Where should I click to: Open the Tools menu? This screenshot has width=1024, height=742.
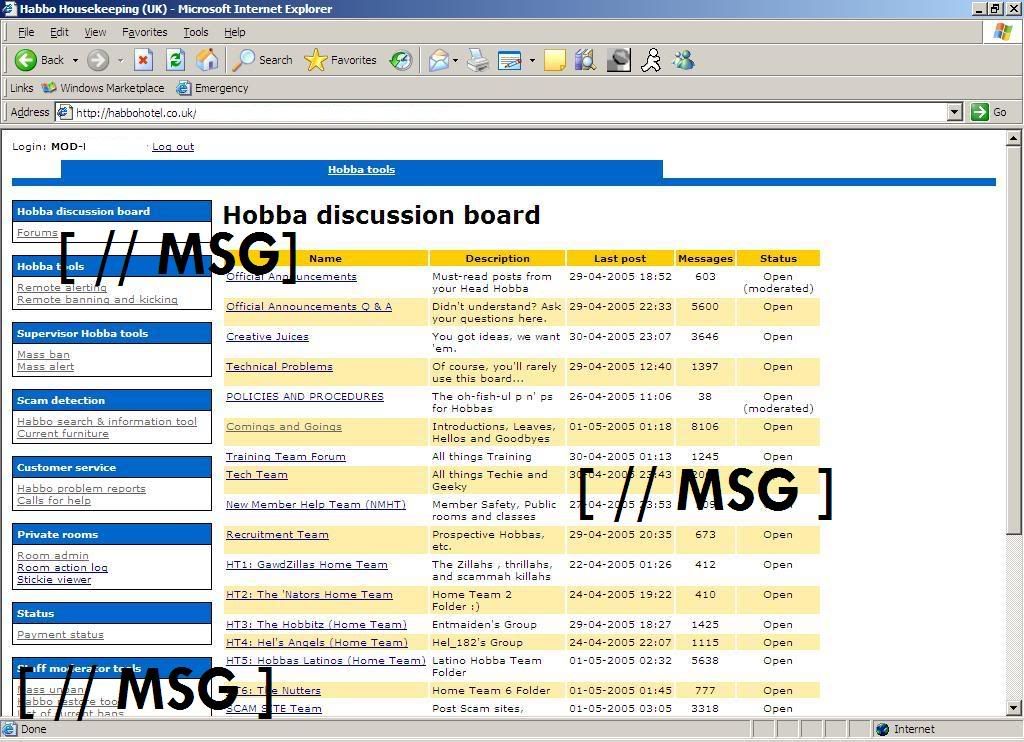195,32
